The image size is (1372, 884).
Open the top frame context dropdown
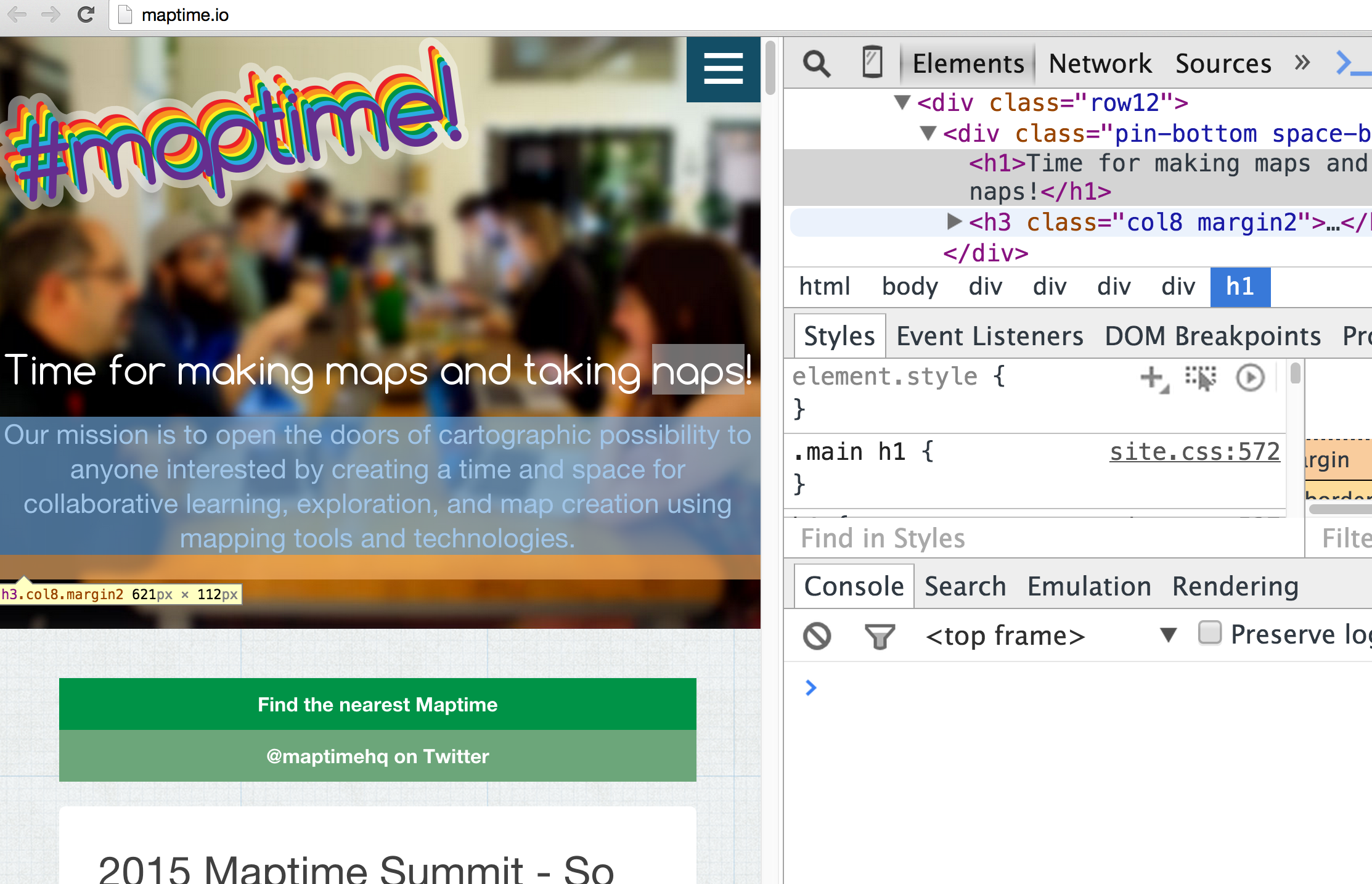1050,635
